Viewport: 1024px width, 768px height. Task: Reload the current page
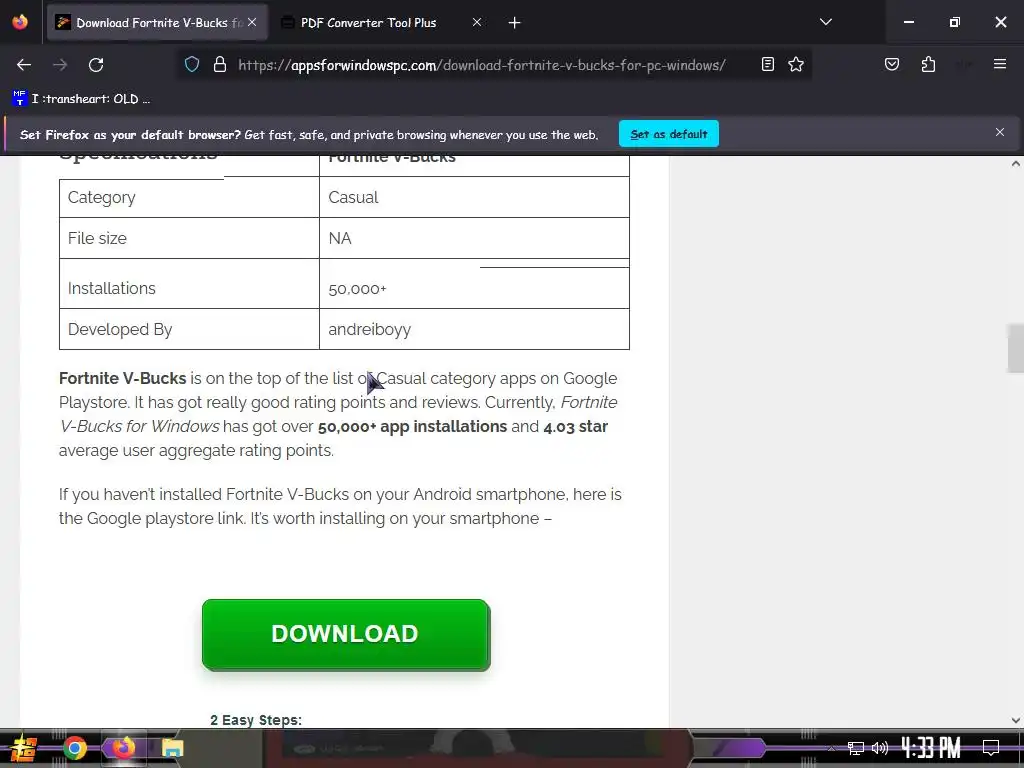(x=96, y=65)
